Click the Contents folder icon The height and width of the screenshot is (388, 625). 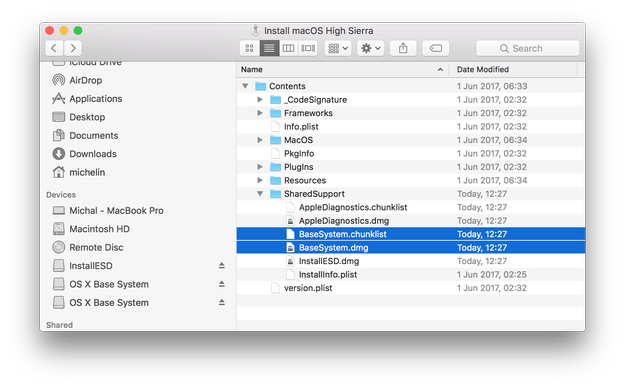(x=260, y=86)
